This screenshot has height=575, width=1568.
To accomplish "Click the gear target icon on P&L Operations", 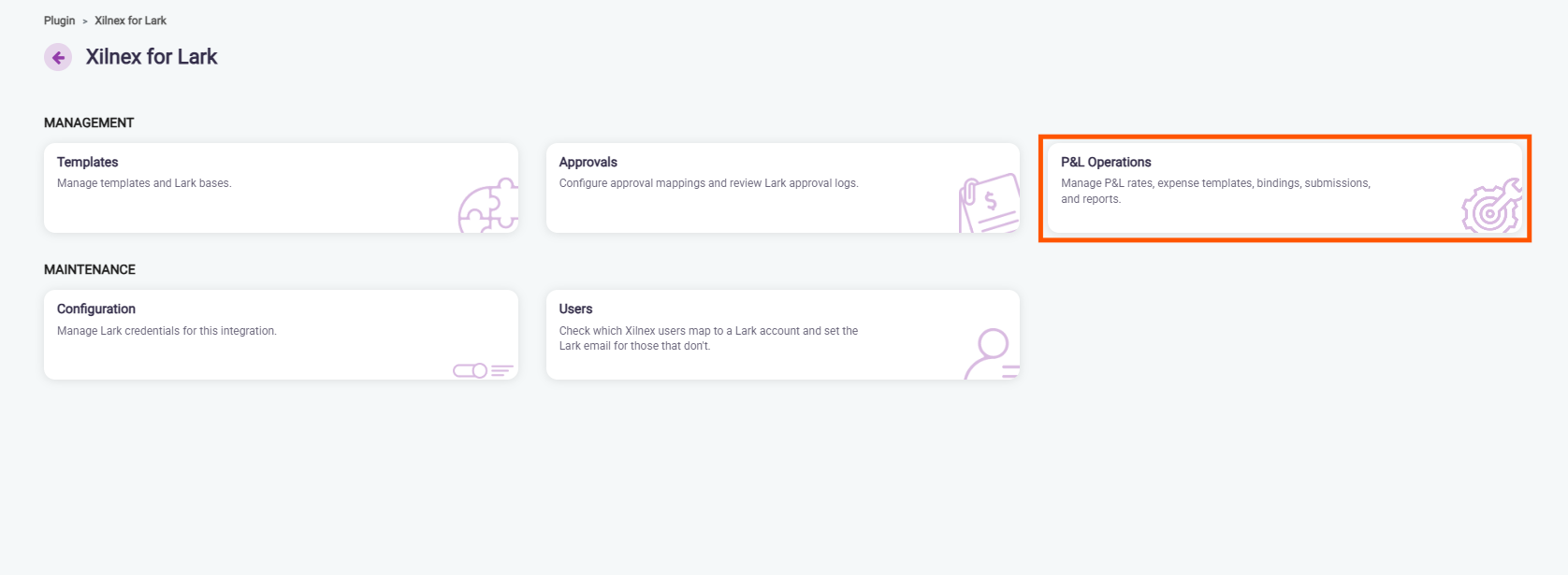I will [x=1491, y=206].
